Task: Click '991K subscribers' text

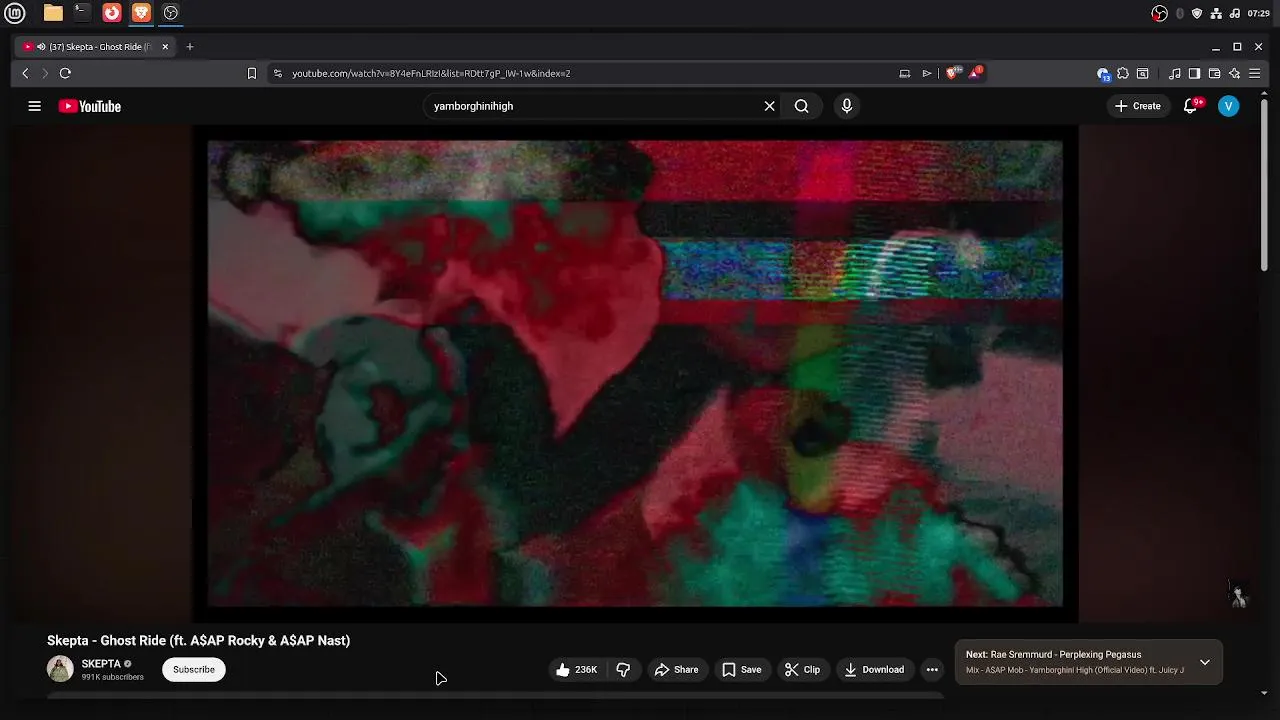Action: tap(113, 678)
